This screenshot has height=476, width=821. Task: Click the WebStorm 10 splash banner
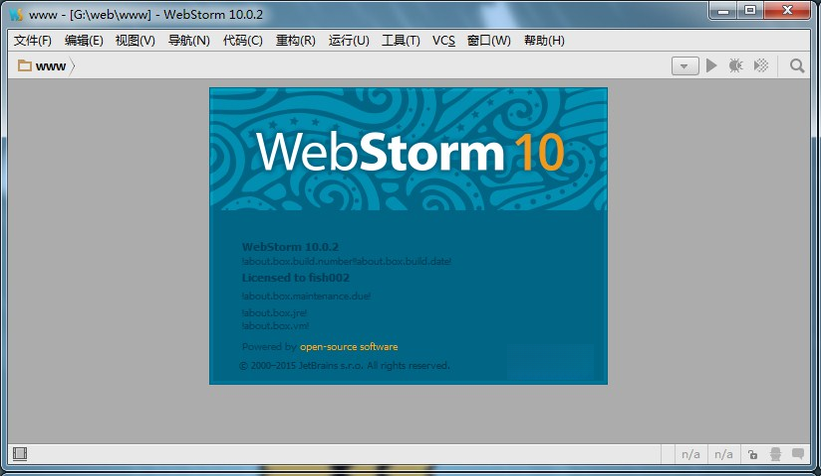(408, 149)
